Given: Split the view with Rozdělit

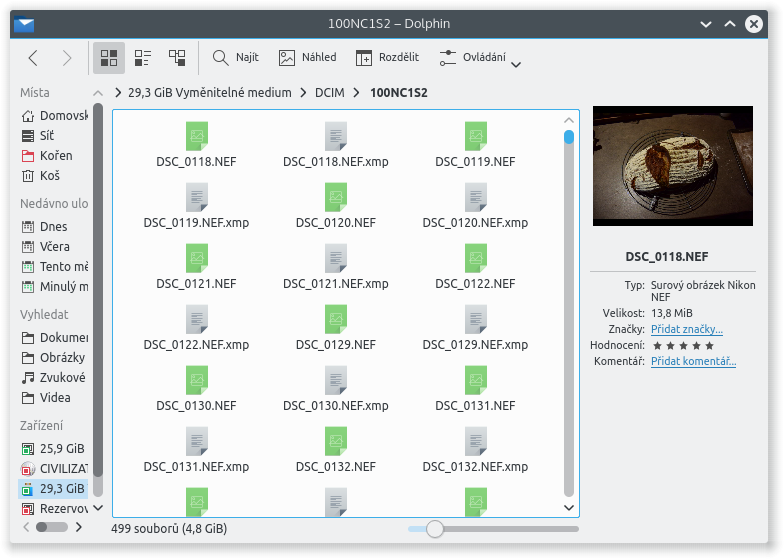Looking at the screenshot, I should click(x=387, y=58).
